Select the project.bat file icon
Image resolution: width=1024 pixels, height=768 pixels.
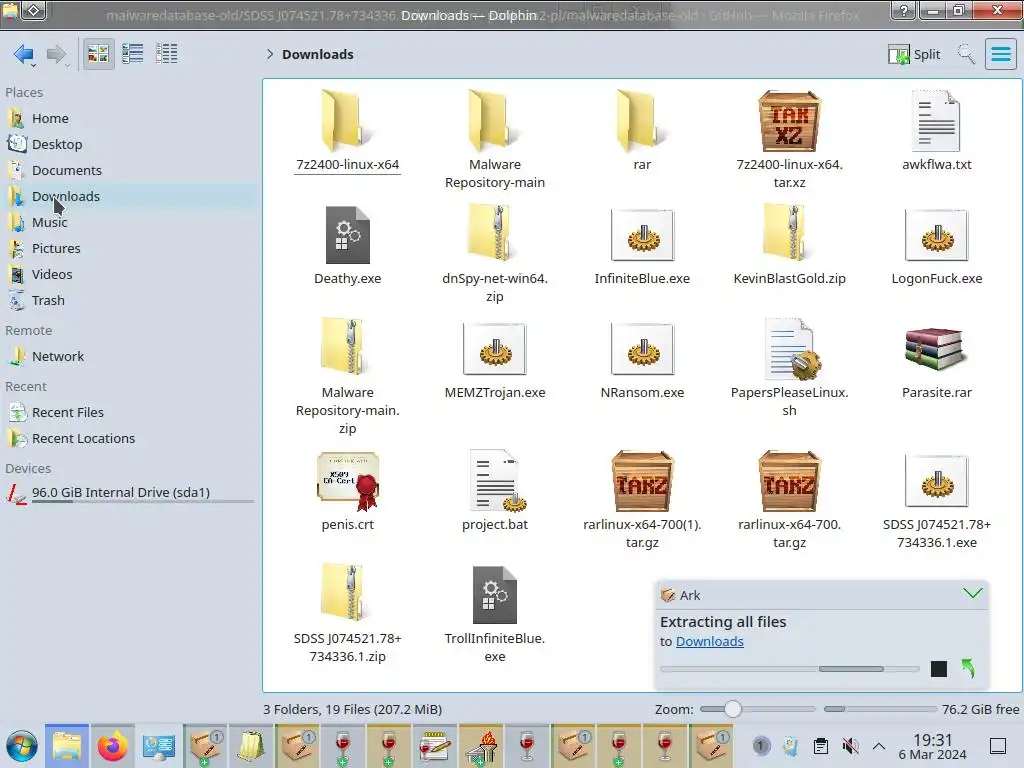499,481
